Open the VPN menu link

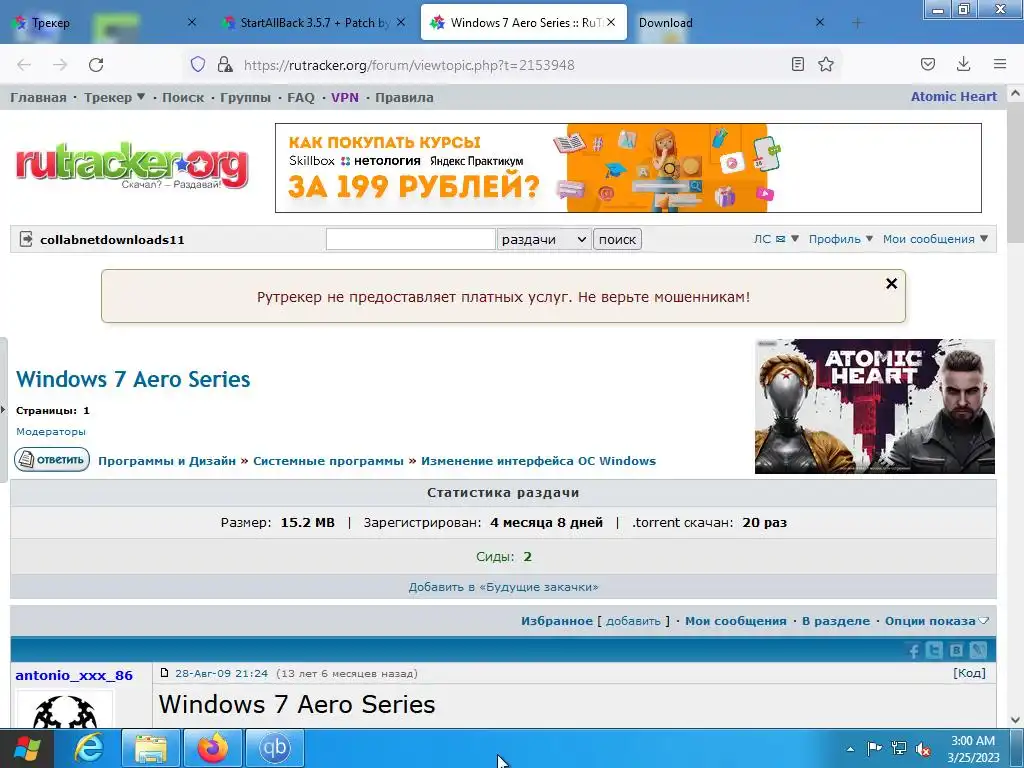345,97
